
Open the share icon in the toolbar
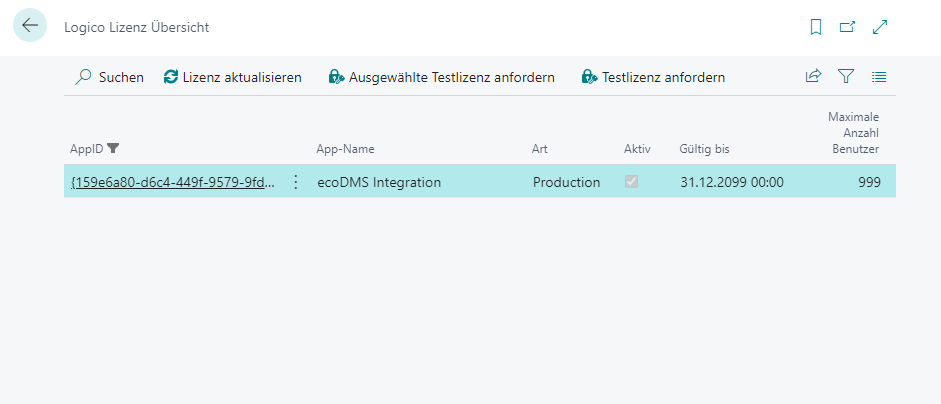[813, 77]
